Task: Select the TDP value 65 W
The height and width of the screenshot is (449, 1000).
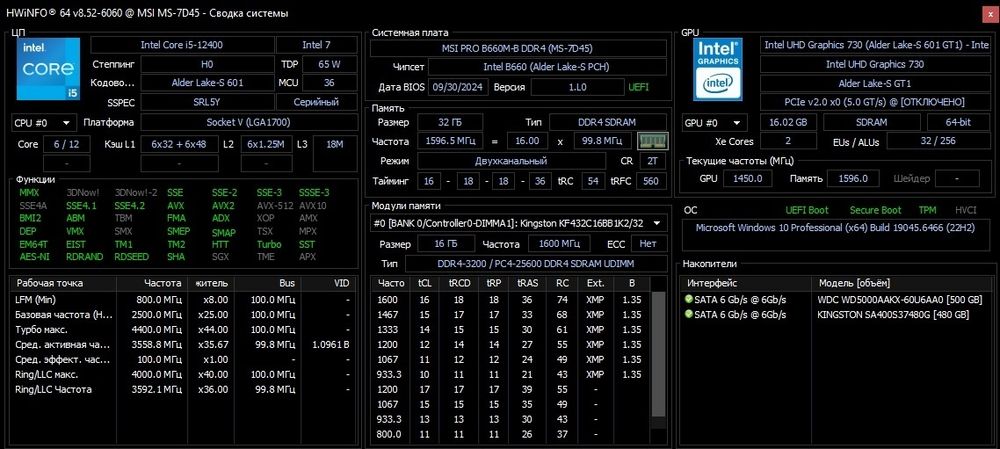Action: 329,64
